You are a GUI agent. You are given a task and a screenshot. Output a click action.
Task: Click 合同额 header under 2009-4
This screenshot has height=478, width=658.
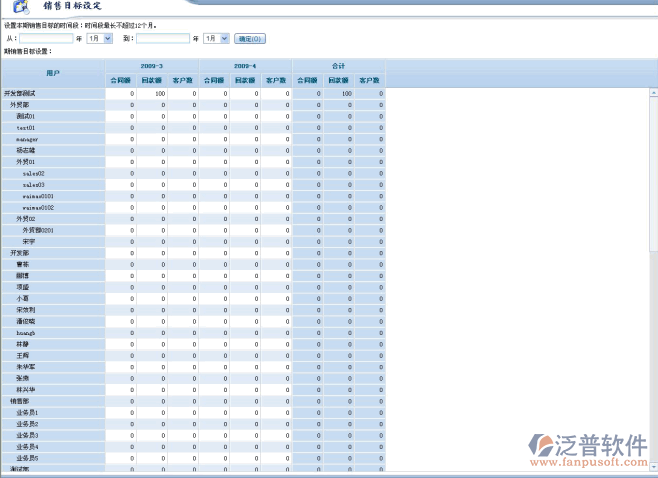coord(214,80)
